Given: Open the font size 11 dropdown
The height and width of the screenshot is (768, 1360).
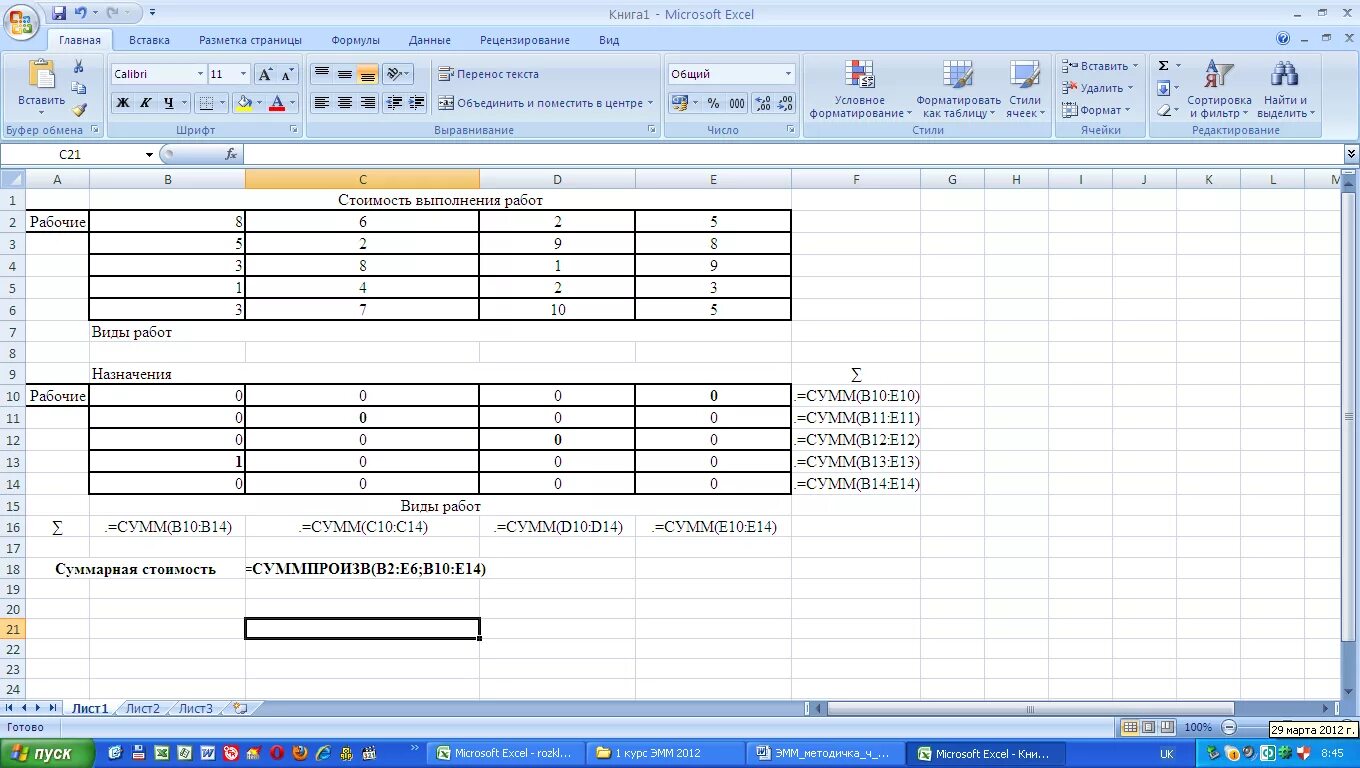Looking at the screenshot, I should (x=243, y=74).
